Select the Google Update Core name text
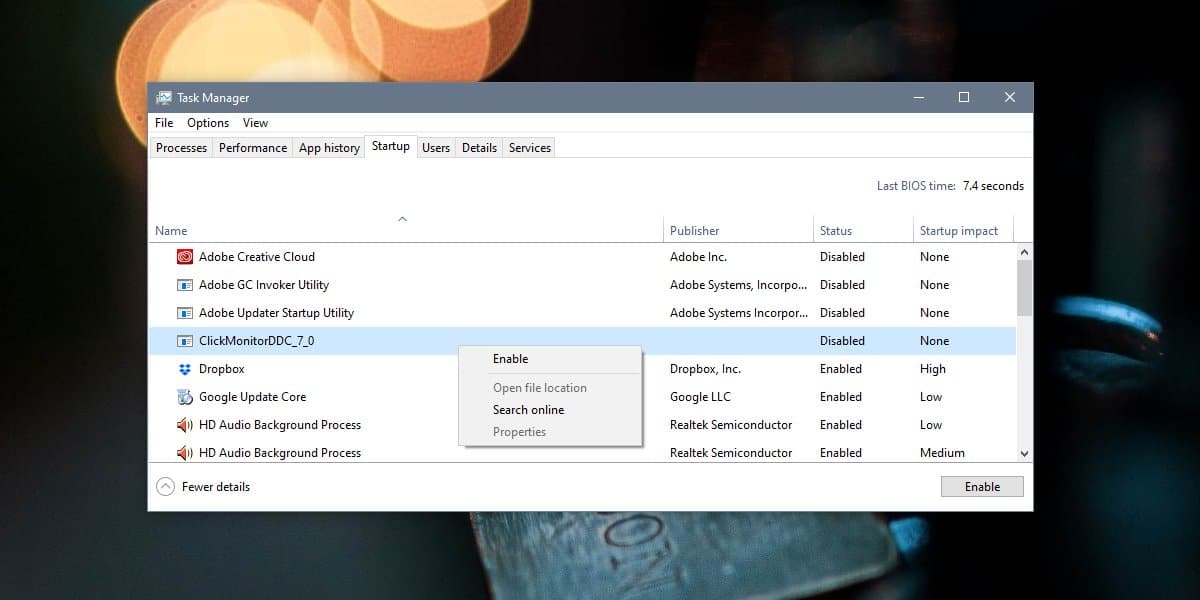 253,397
